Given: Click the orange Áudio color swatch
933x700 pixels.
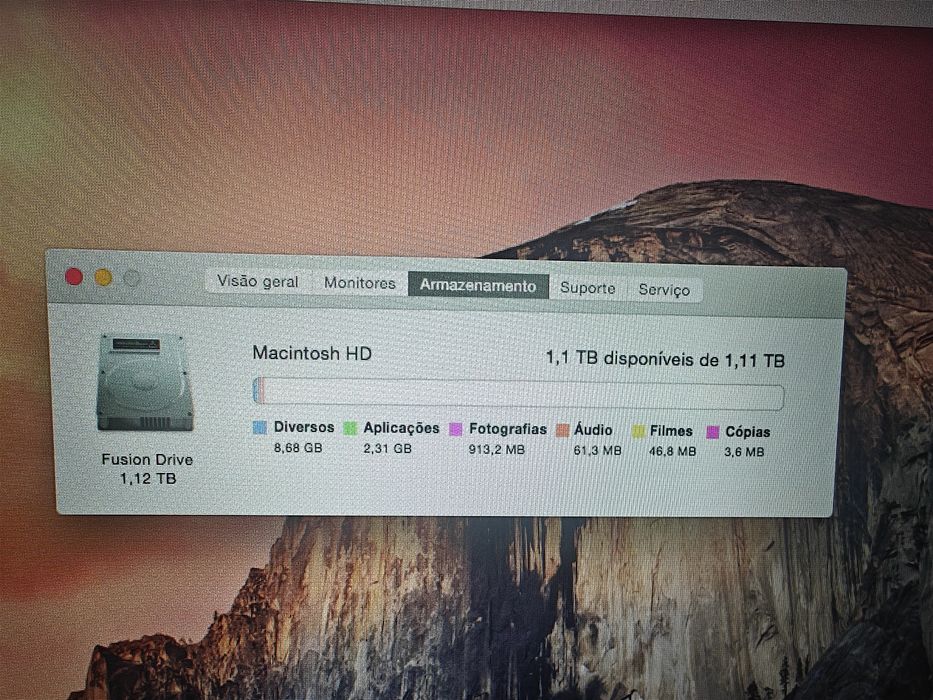Looking at the screenshot, I should (x=562, y=430).
